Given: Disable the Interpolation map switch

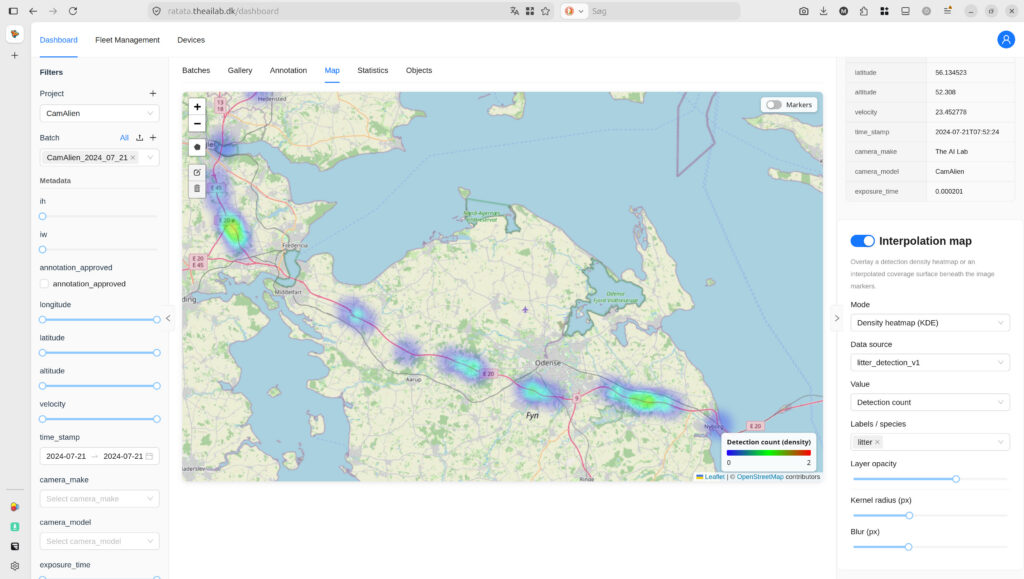Looking at the screenshot, I should tap(862, 241).
